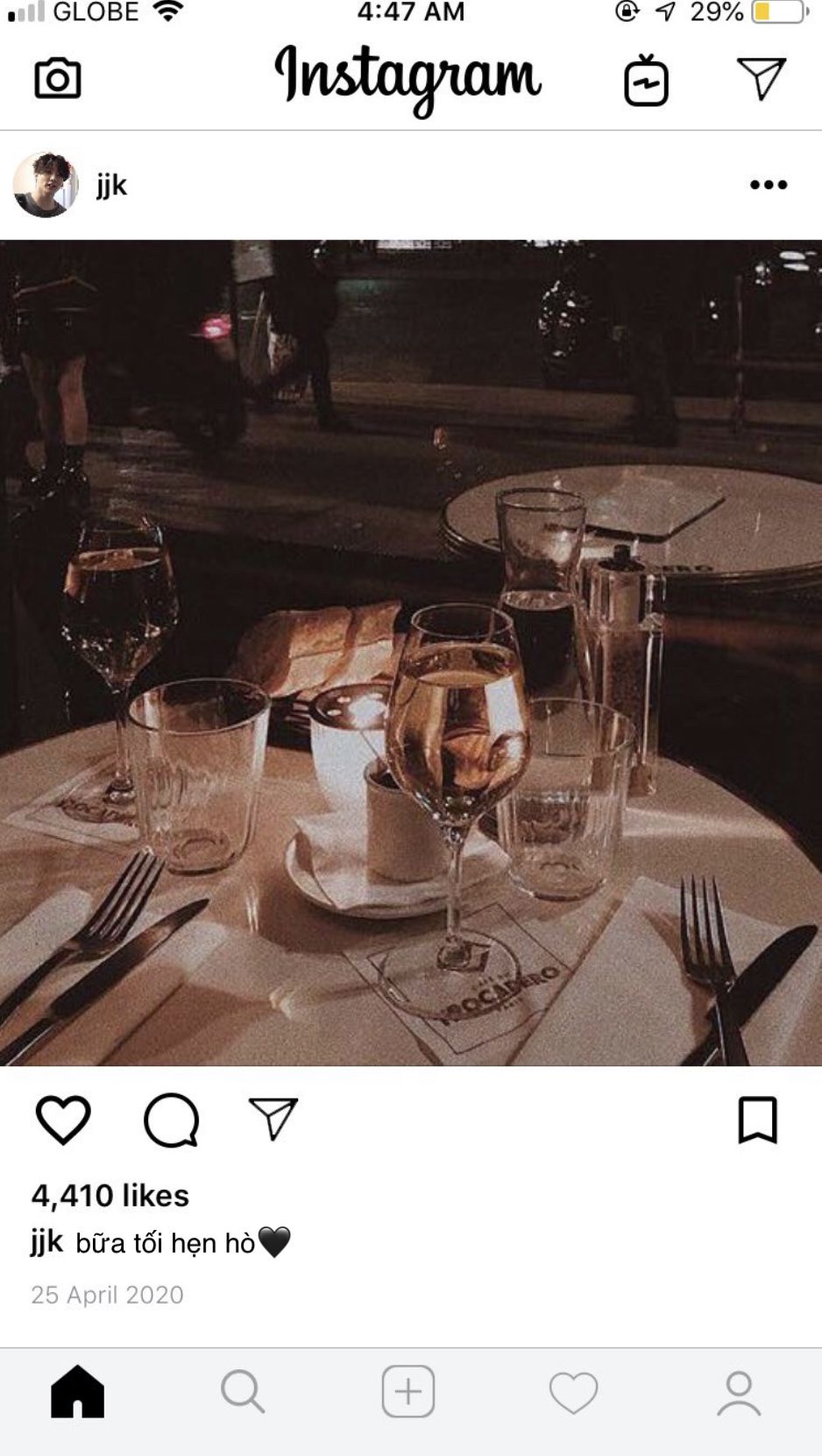The height and width of the screenshot is (1456, 822).
Task: Create a new post with plus icon
Action: pyautogui.click(x=408, y=1391)
